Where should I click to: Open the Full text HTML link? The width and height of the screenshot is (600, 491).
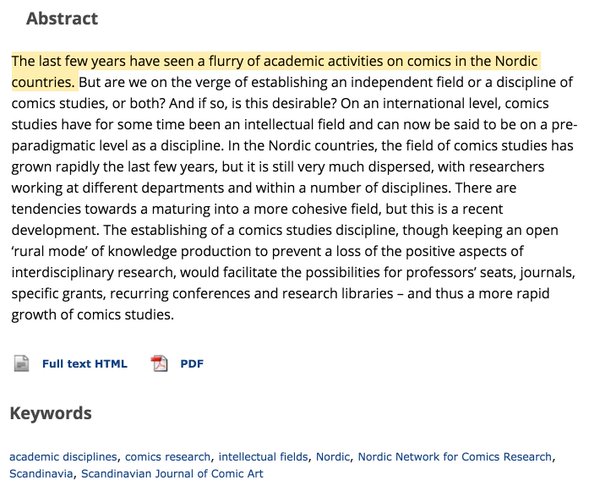[85, 364]
